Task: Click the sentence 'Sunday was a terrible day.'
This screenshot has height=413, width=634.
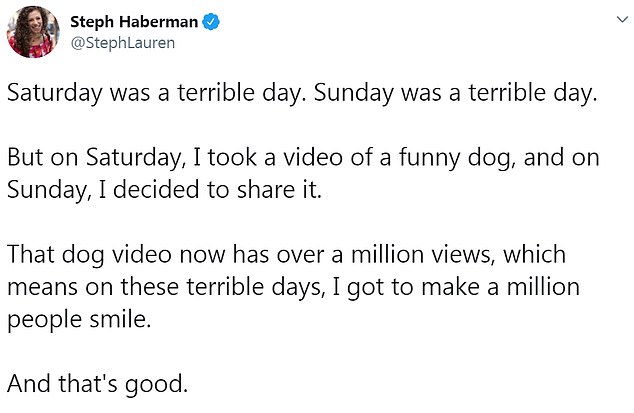Action: tap(455, 93)
